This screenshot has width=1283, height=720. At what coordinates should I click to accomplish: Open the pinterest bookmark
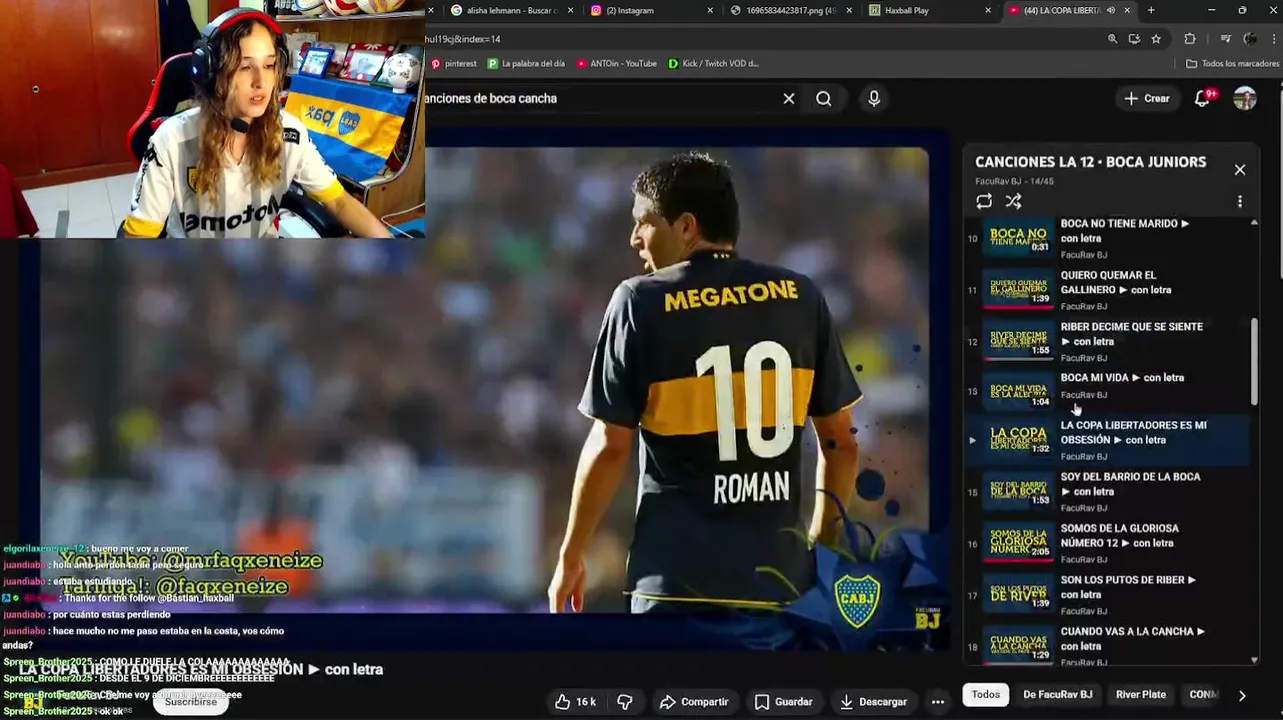pyautogui.click(x=453, y=63)
